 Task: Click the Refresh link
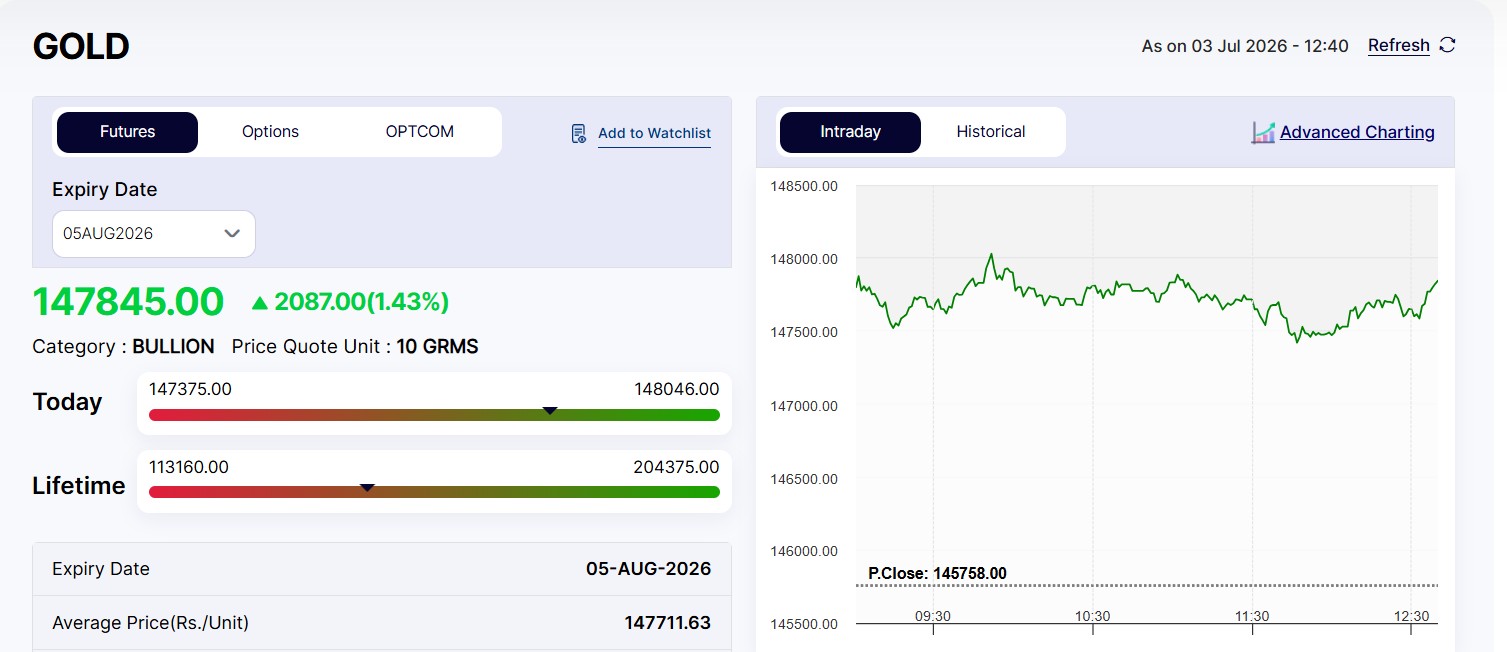click(1399, 46)
